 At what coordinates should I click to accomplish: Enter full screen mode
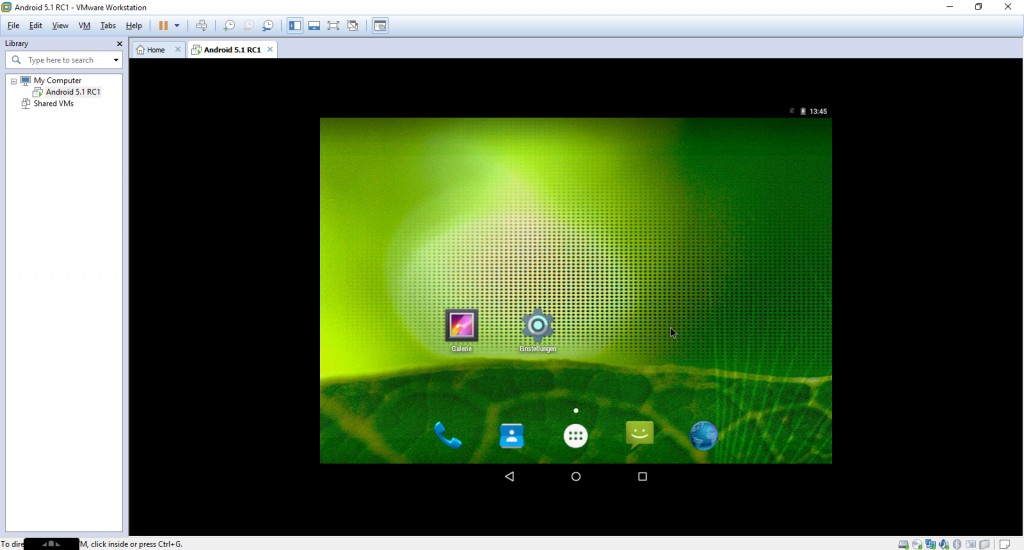[x=333, y=25]
